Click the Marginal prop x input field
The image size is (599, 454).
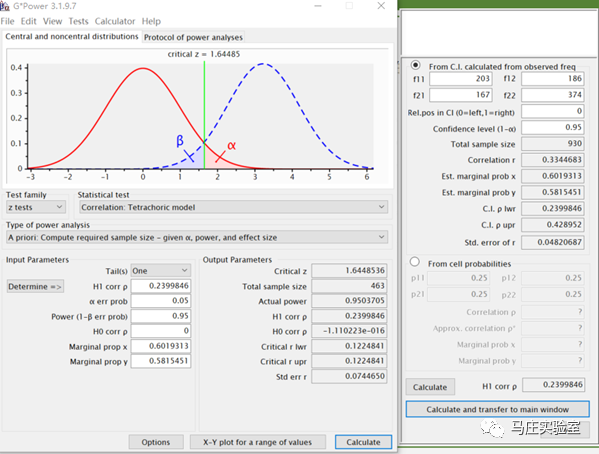click(x=160, y=346)
